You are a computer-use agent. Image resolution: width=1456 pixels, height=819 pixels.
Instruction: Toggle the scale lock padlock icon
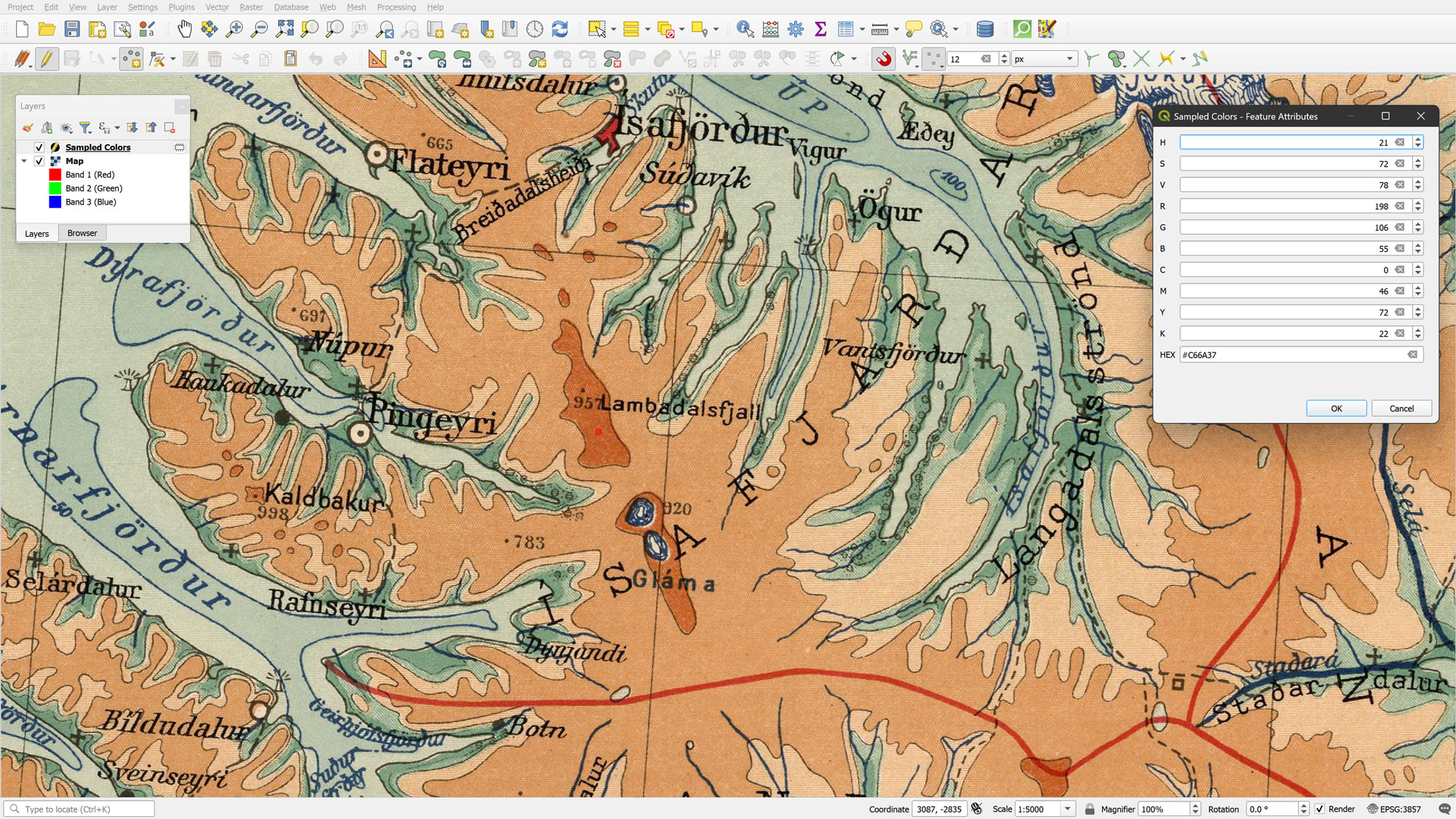[1090, 809]
